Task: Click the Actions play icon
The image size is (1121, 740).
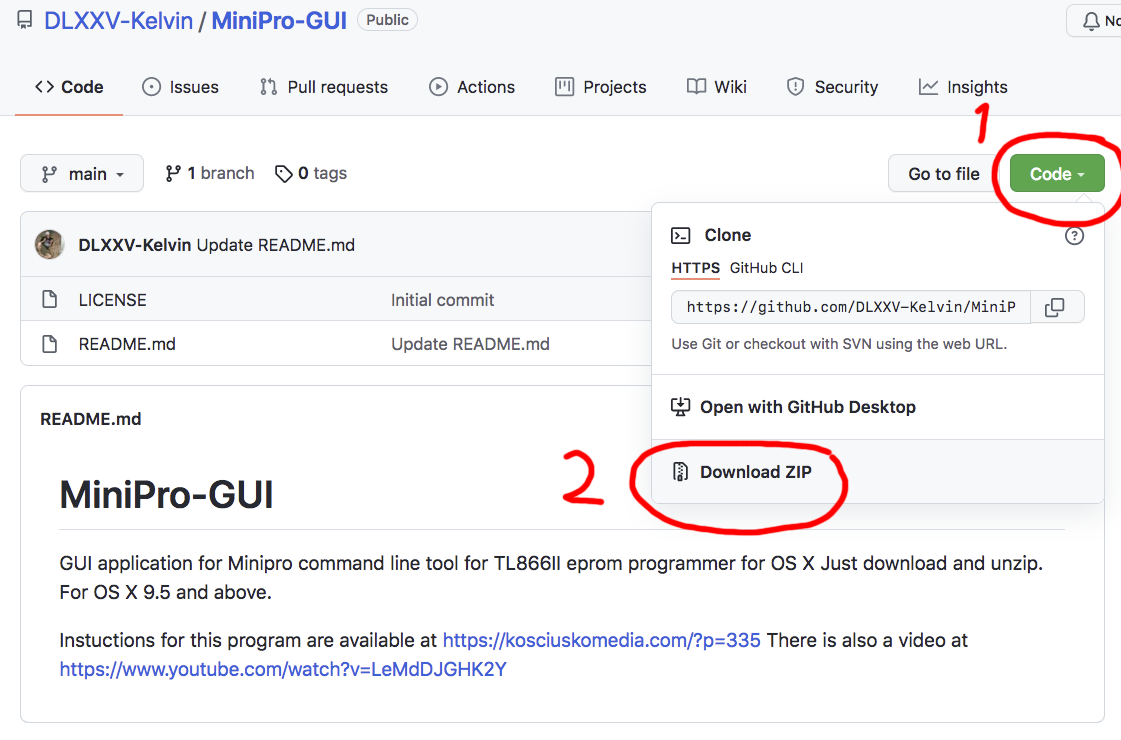Action: click(x=438, y=87)
